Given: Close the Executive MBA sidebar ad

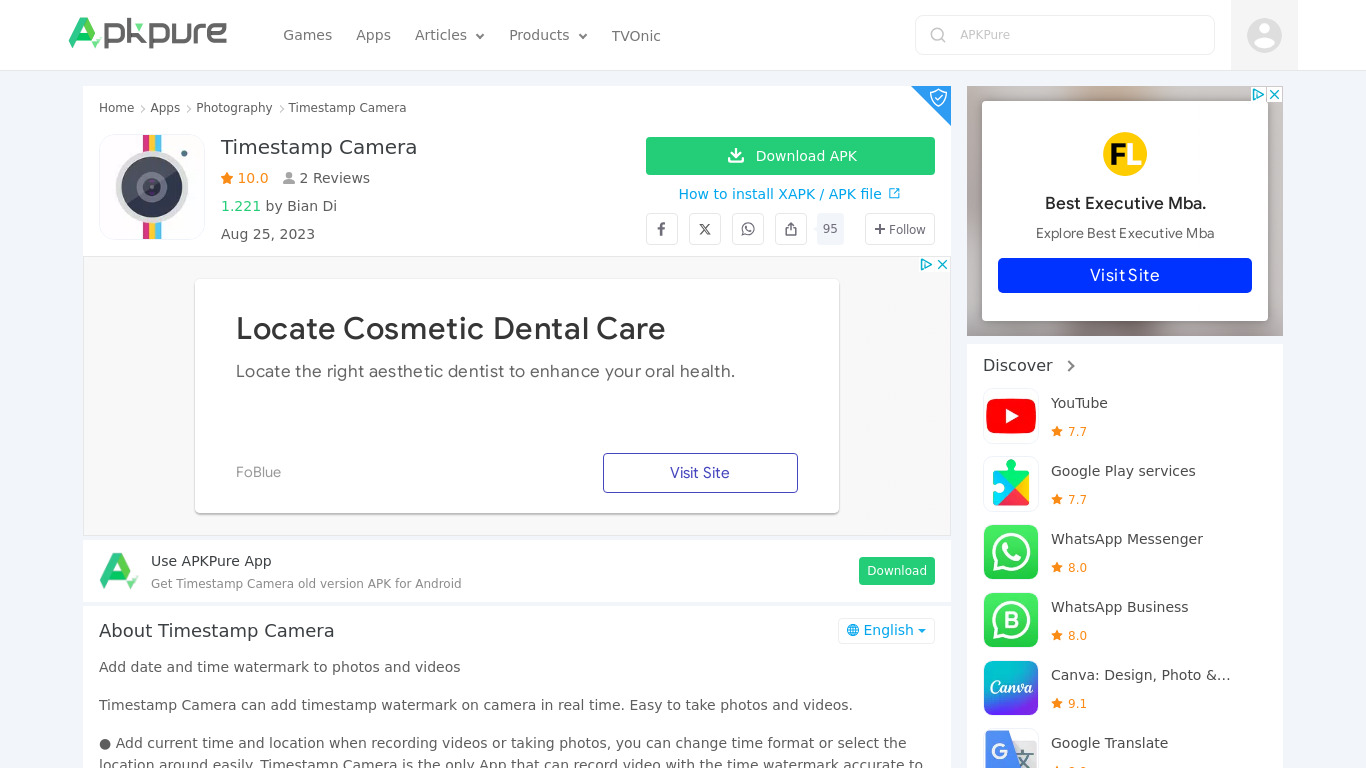Looking at the screenshot, I should pyautogui.click(x=1274, y=95).
